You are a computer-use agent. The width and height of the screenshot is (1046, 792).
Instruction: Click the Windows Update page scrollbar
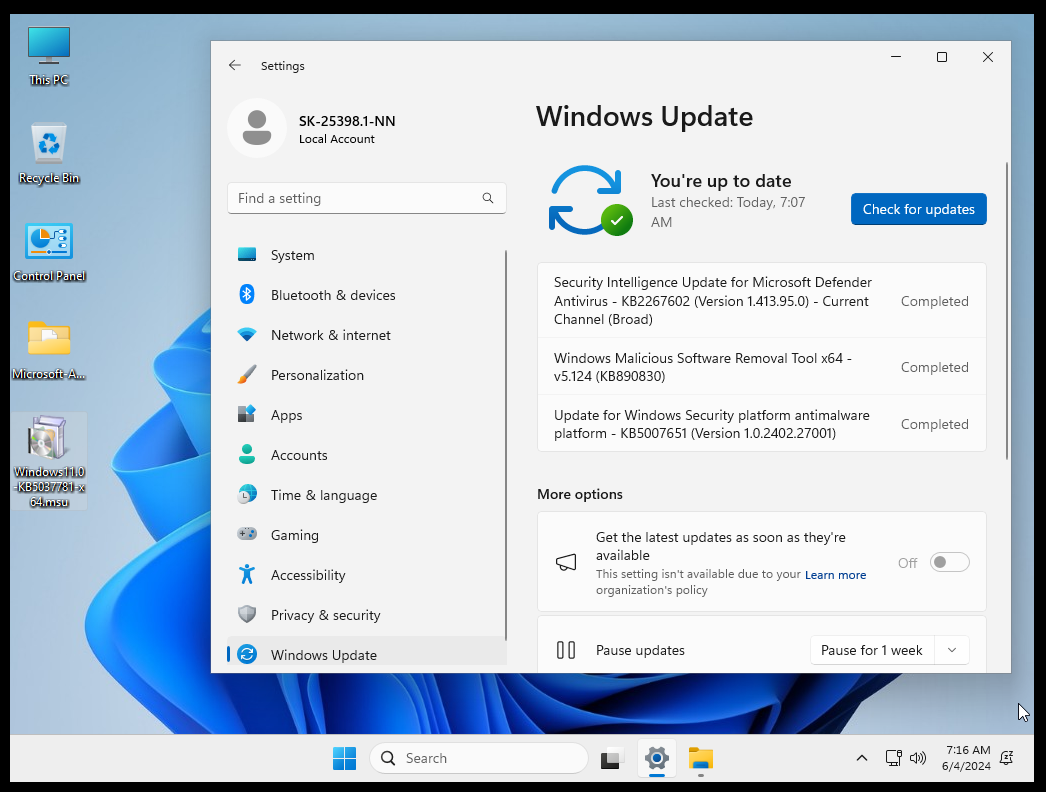pyautogui.click(x=1007, y=311)
